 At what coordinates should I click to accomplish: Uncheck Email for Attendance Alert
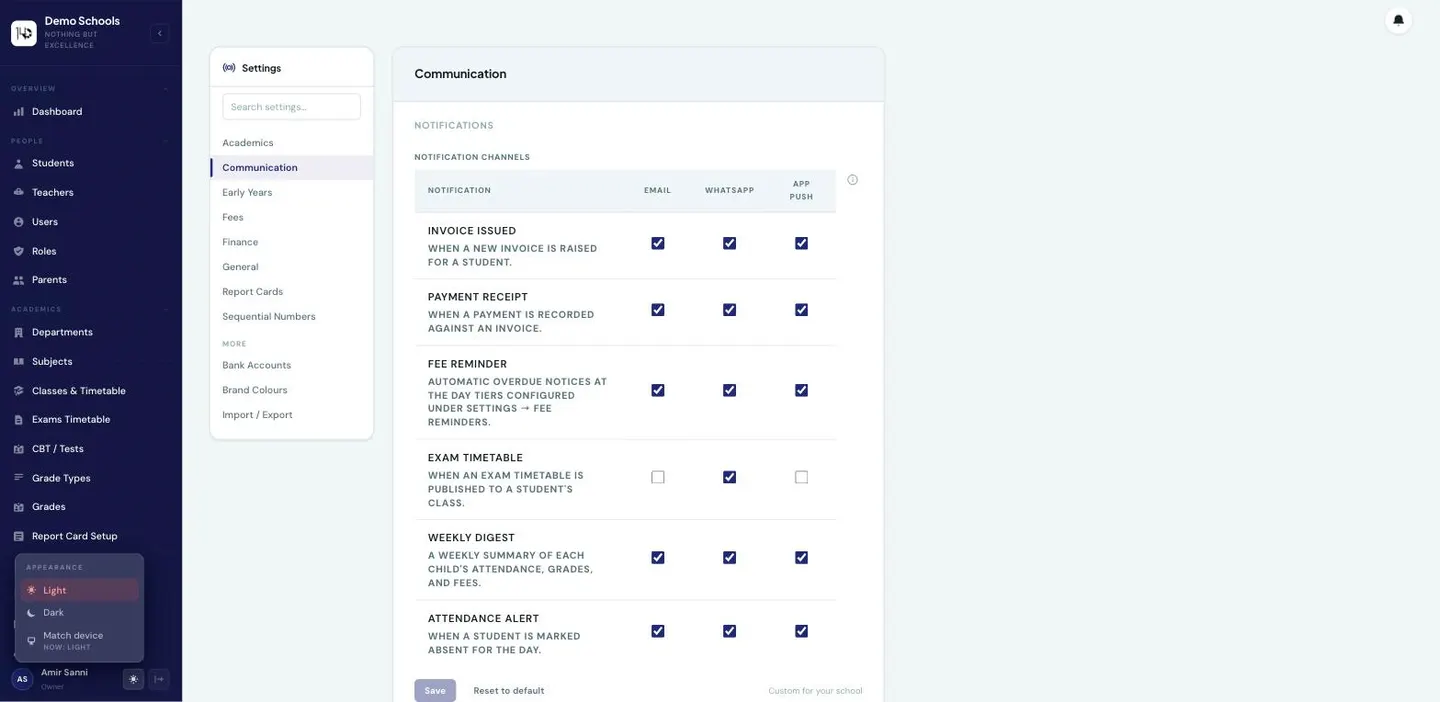point(658,631)
